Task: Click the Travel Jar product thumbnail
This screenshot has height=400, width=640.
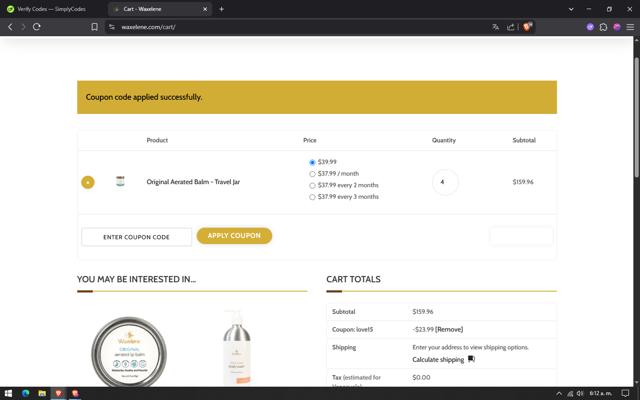Action: (120, 181)
